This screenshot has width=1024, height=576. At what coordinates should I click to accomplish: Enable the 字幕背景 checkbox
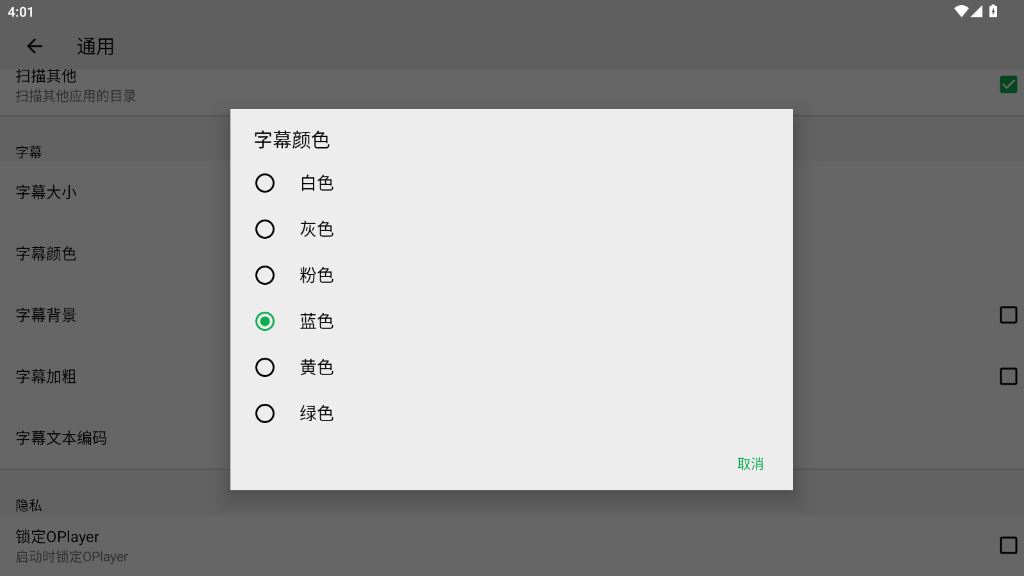pyautogui.click(x=1008, y=315)
